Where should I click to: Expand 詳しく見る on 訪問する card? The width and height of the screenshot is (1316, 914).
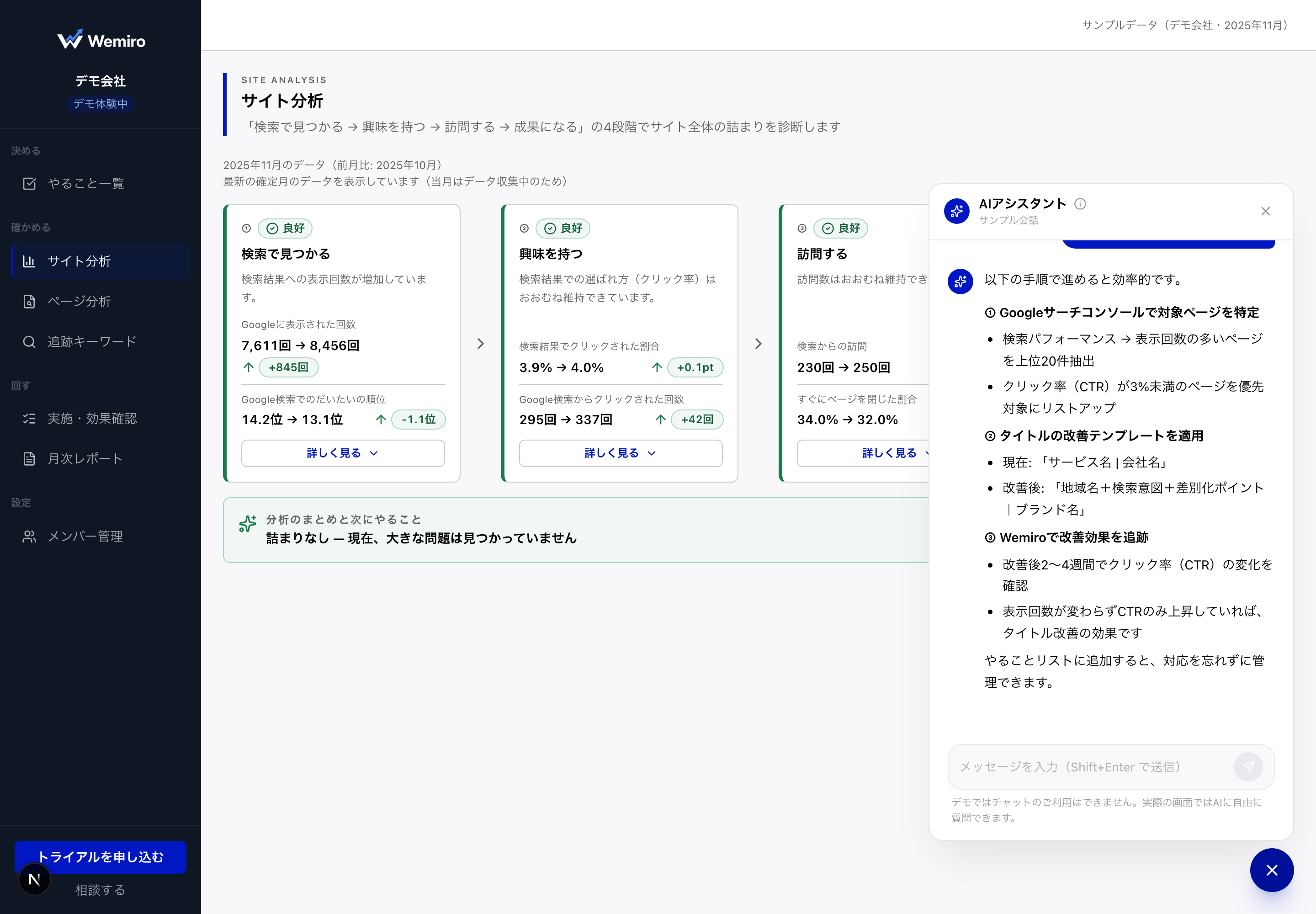(863, 453)
